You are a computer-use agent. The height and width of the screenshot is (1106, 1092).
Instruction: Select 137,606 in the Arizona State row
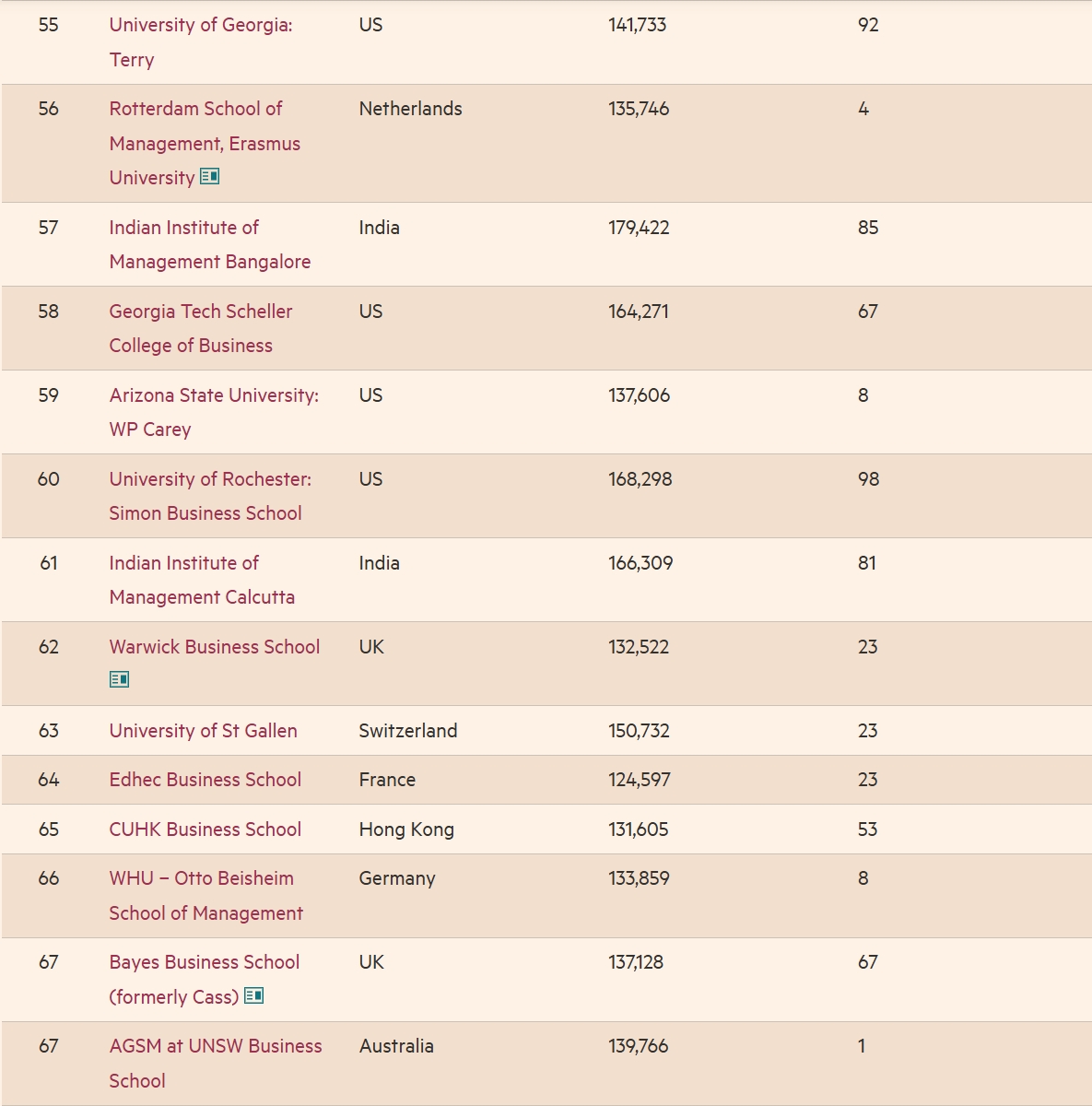point(640,395)
